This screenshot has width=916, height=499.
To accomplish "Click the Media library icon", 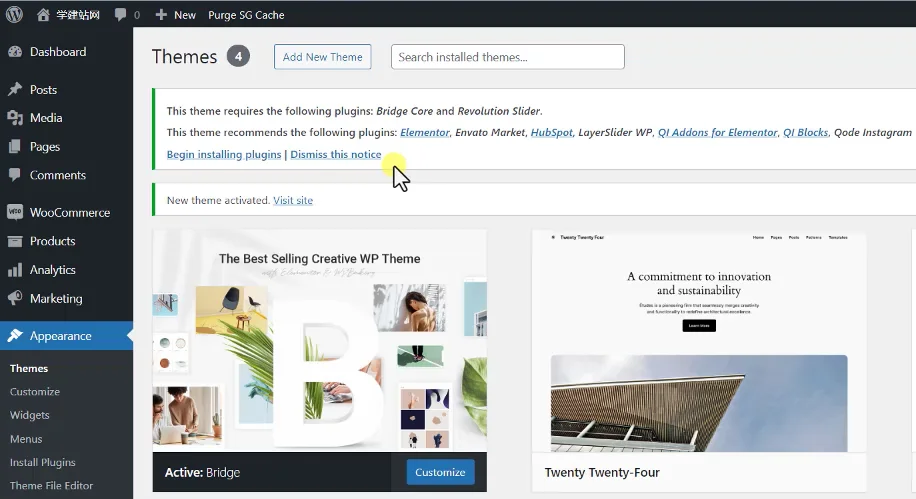I will tap(15, 117).
